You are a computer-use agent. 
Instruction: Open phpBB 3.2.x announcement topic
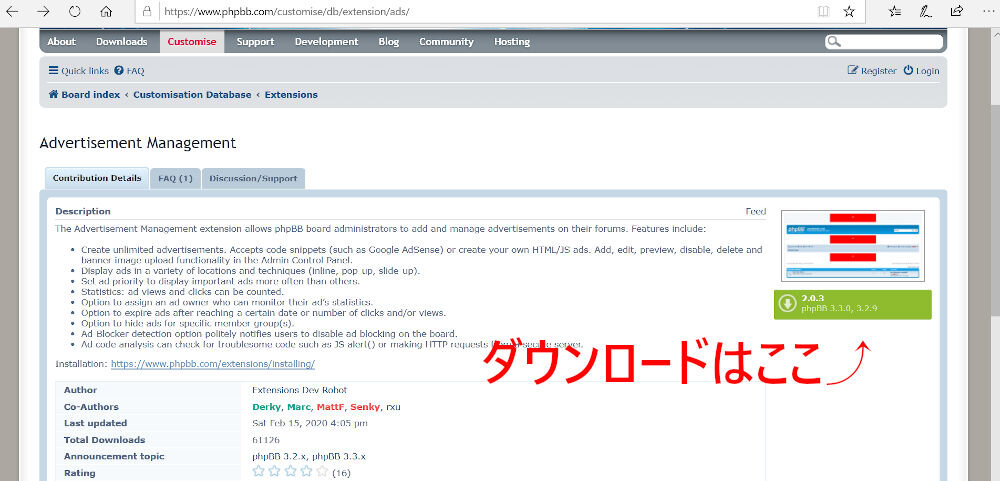279,456
